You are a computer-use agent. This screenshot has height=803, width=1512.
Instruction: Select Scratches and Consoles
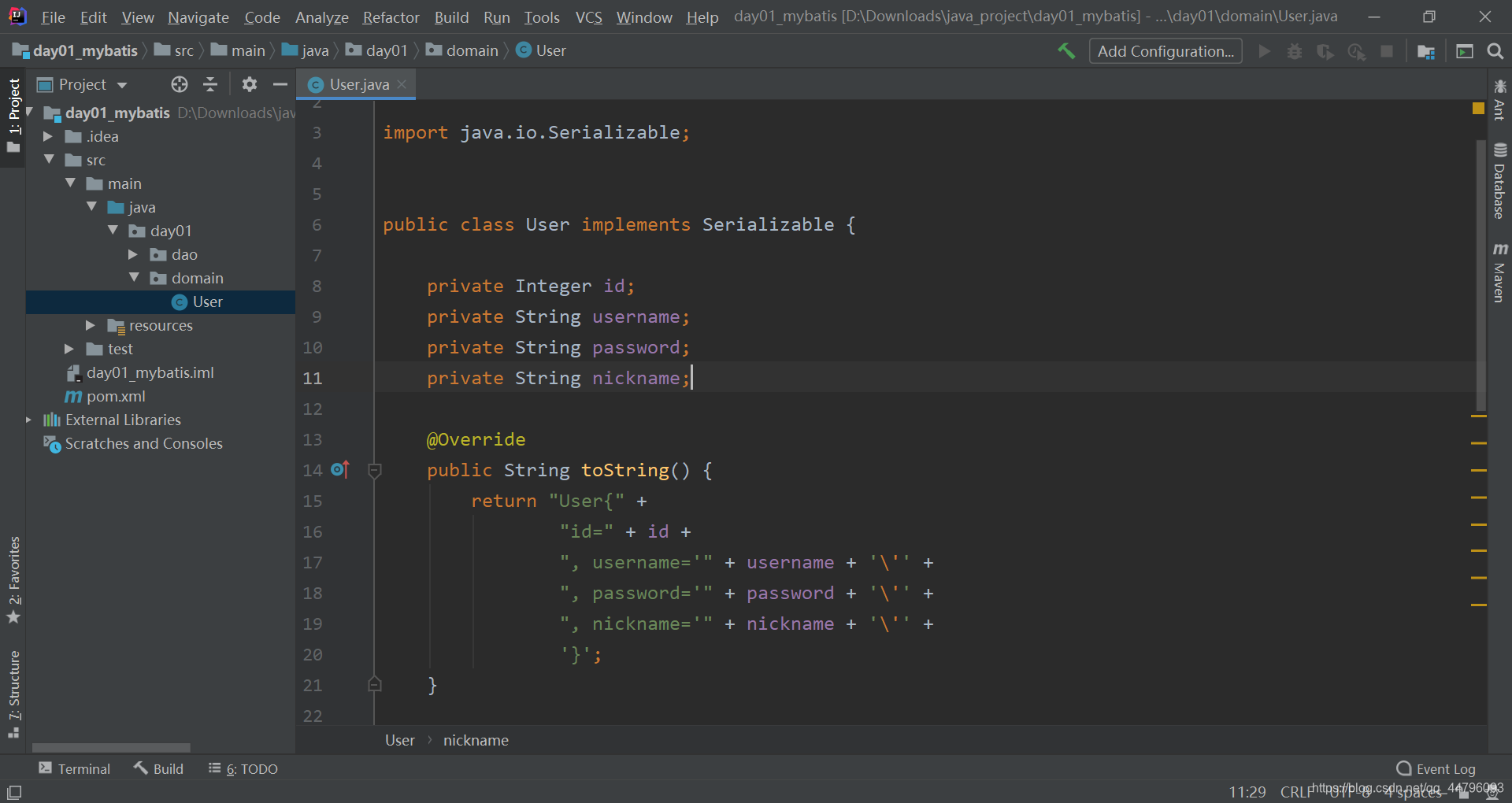143,443
